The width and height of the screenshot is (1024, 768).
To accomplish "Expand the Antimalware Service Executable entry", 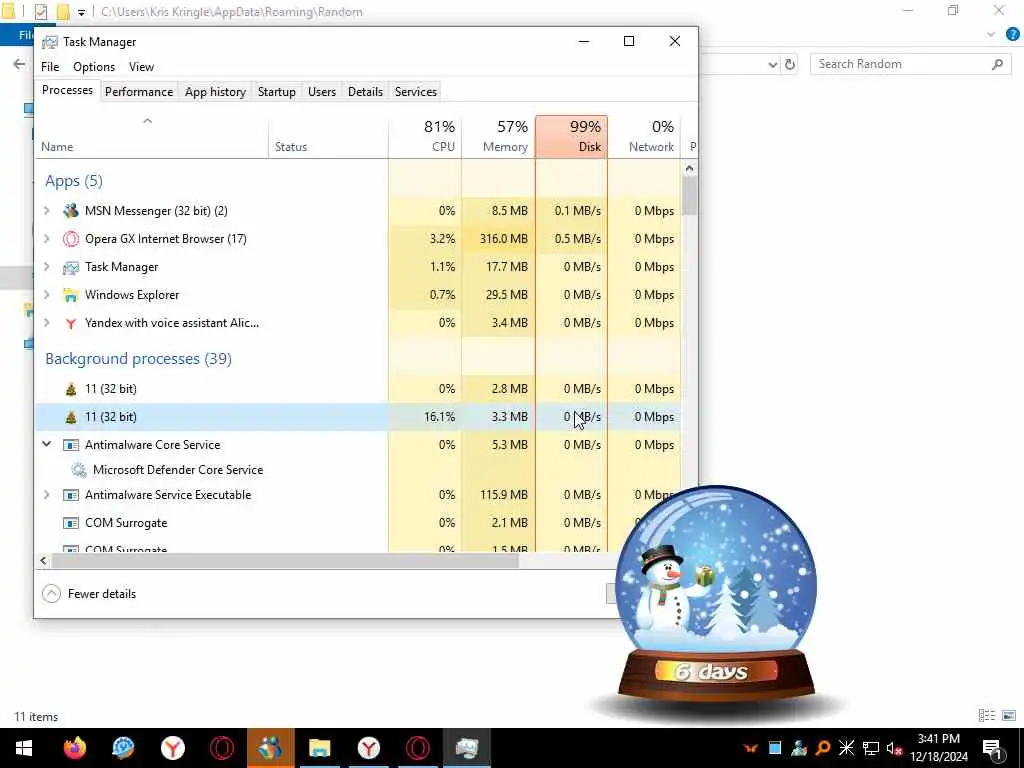I will click(46, 495).
